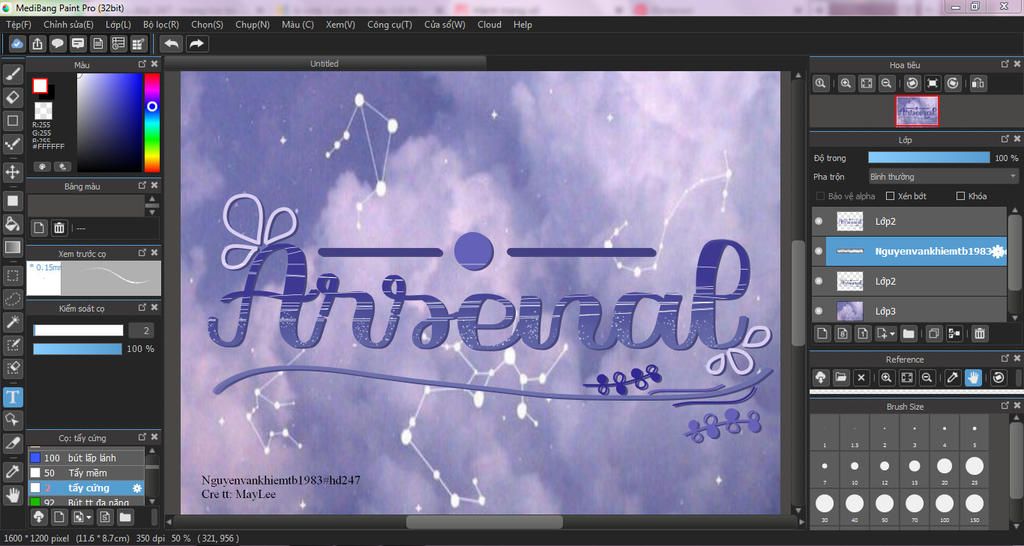Select the Gradient tool
The width and height of the screenshot is (1024, 546).
pyautogui.click(x=12, y=248)
